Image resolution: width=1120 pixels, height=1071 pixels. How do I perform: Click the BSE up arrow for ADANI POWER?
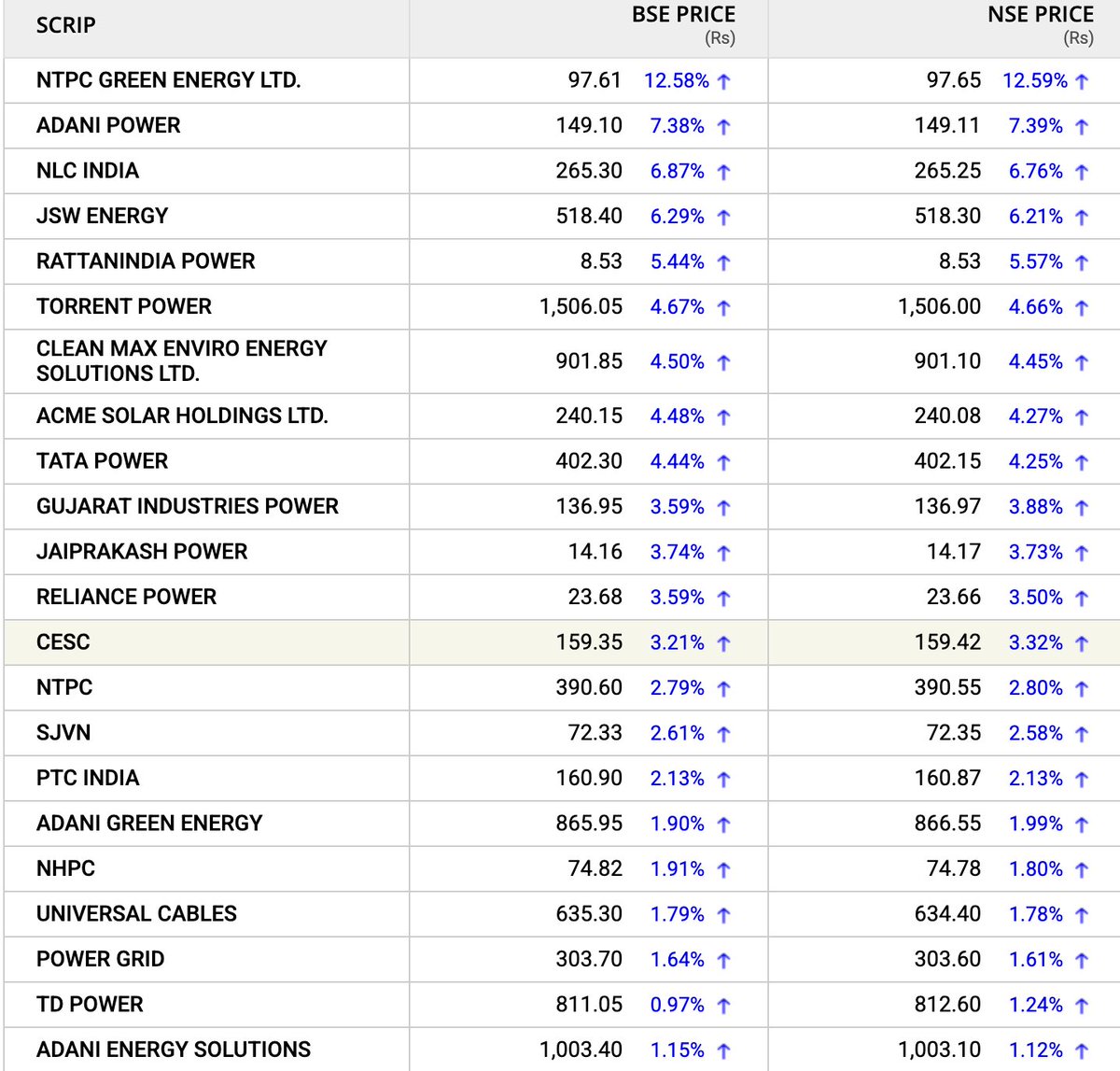[723, 127]
